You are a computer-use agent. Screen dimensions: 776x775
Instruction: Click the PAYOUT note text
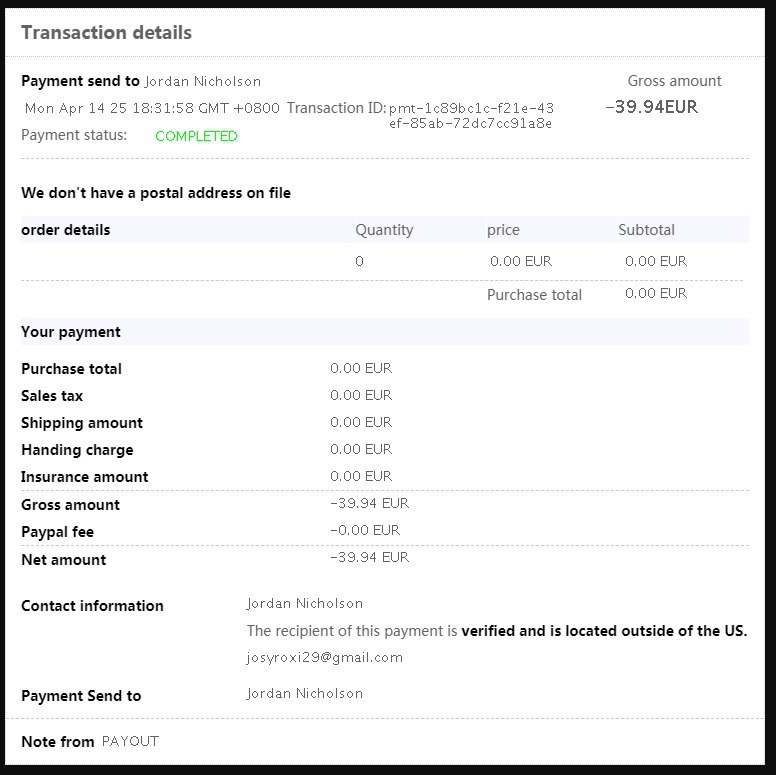[x=130, y=741]
